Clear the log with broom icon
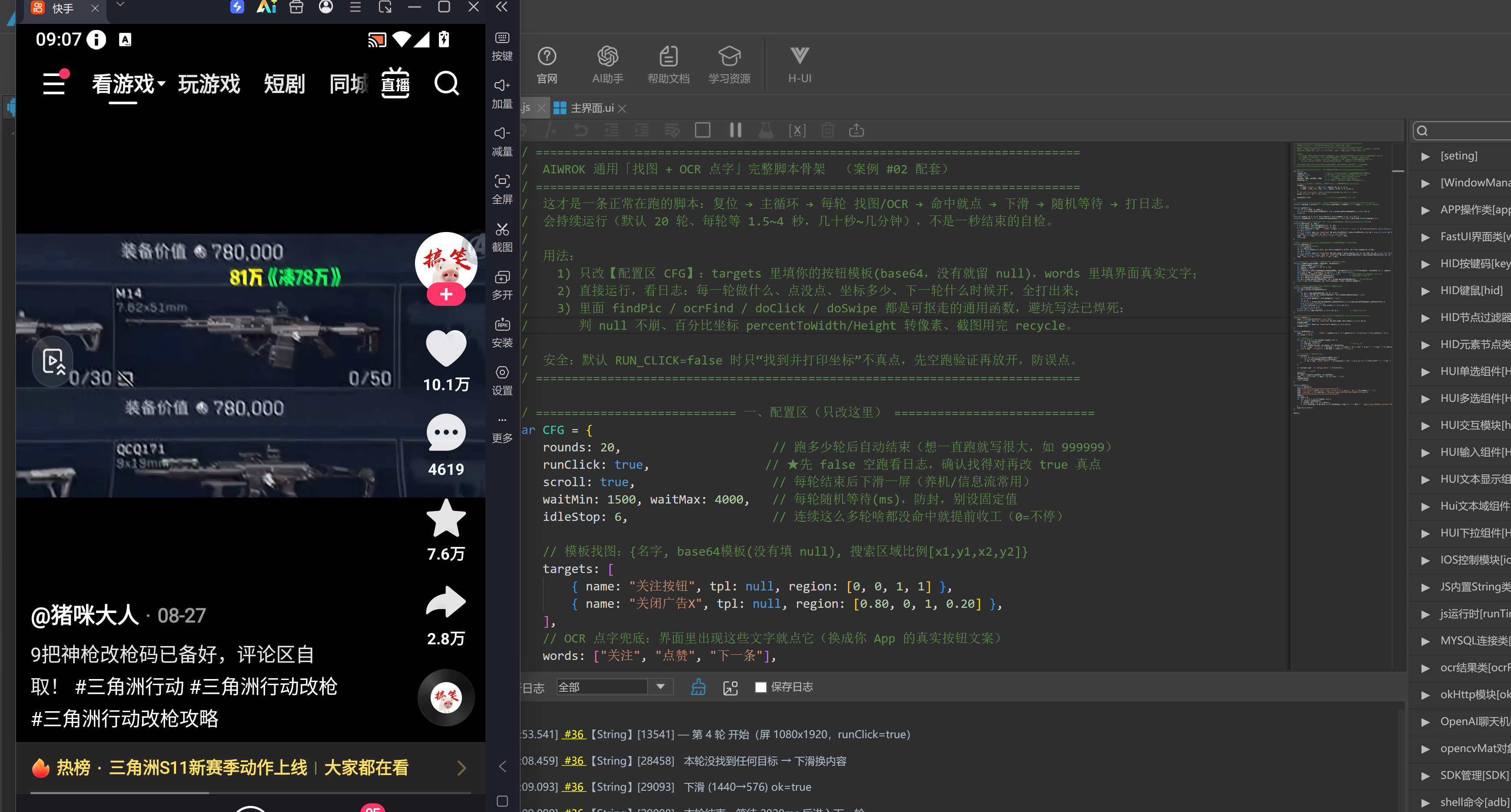Viewport: 1511px width, 812px height. click(x=698, y=686)
